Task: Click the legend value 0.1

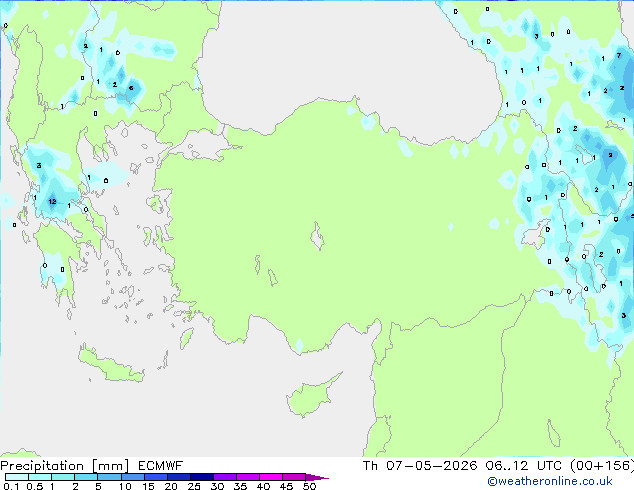Action: (x=11, y=486)
